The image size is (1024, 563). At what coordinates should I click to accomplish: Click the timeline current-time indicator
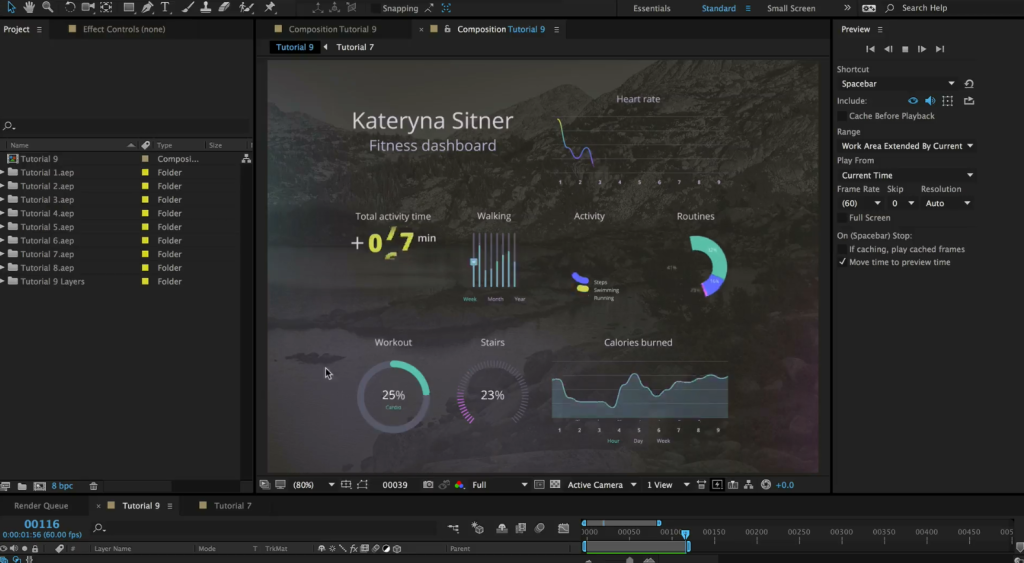[x=685, y=534]
